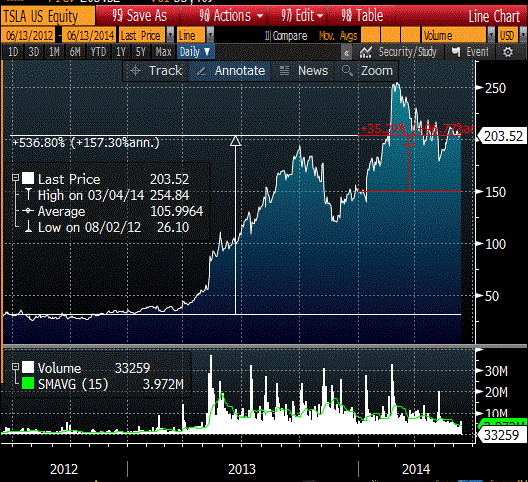
Task: Open dropdown arrow next to Volume field
Action: [492, 35]
